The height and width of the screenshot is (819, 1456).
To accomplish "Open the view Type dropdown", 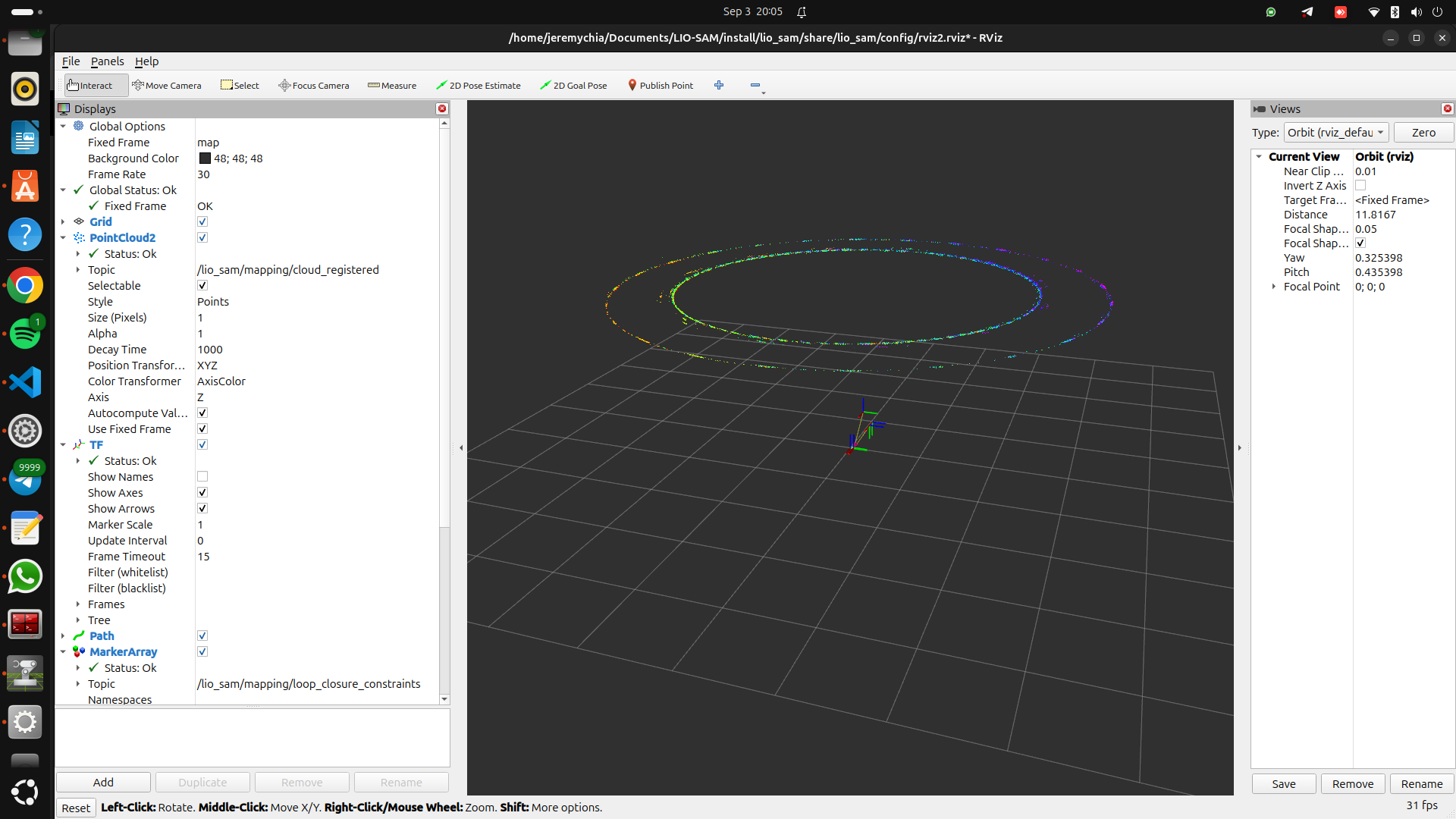I will [1336, 133].
